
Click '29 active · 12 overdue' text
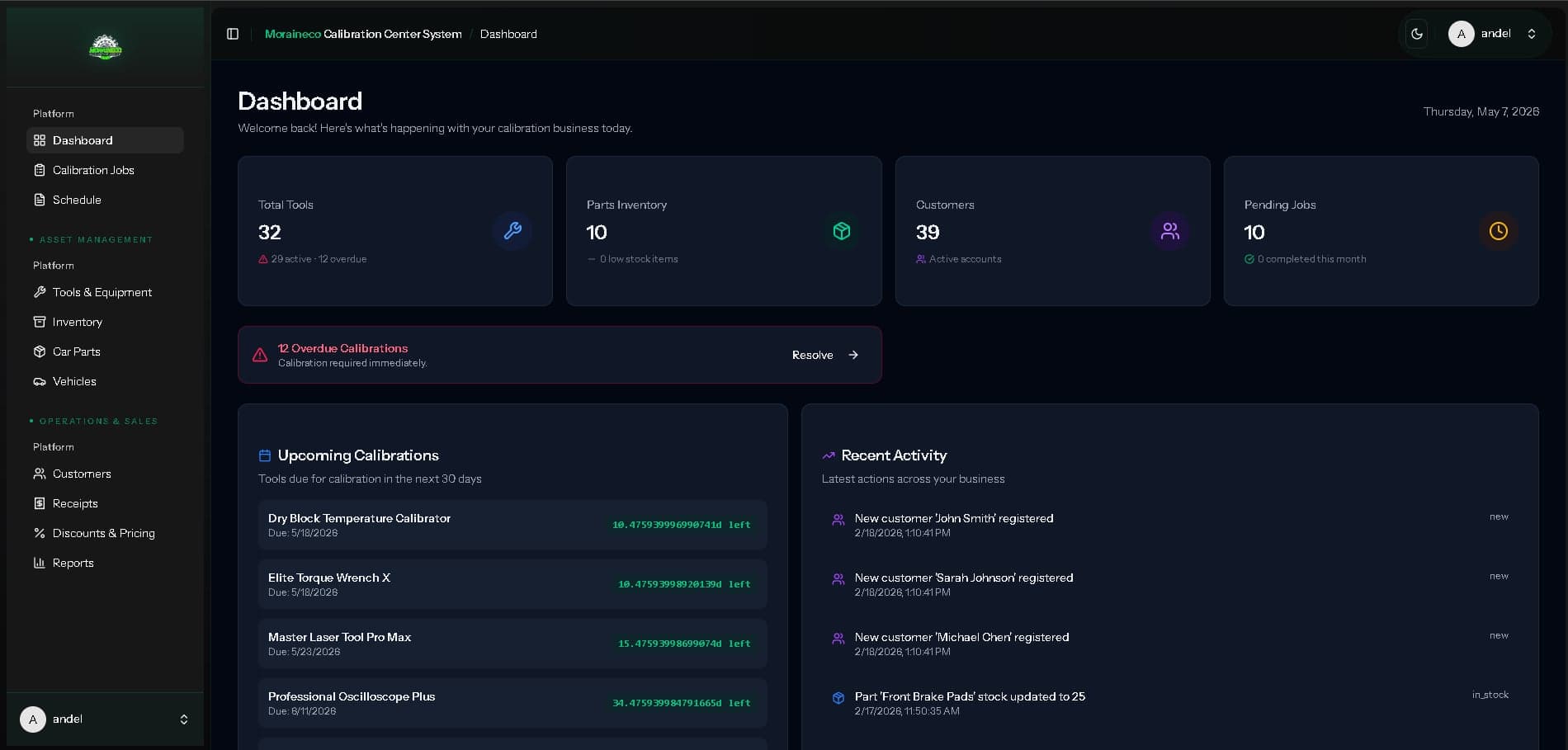coord(319,259)
